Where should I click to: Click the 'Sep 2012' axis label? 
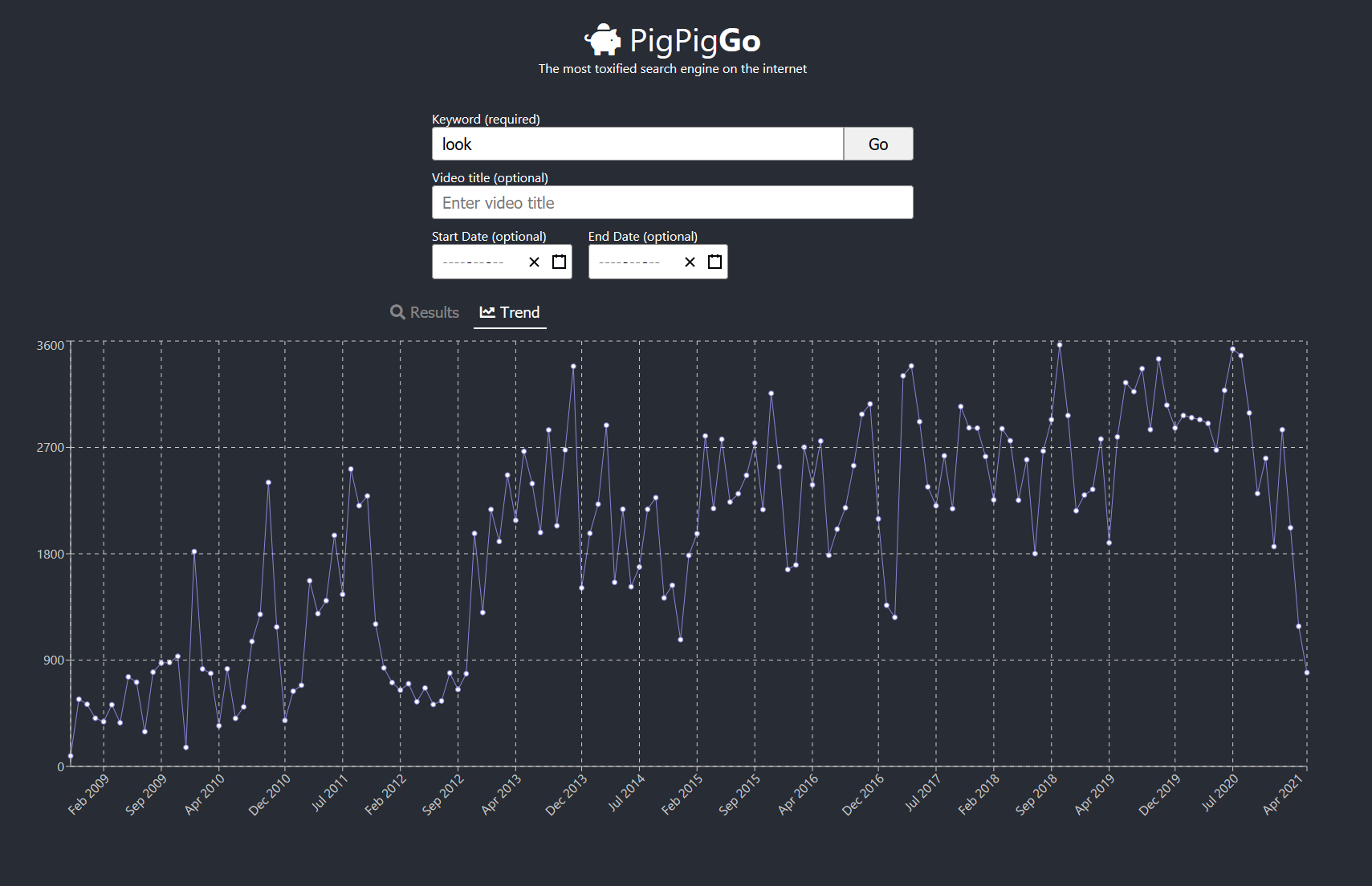pos(443,795)
